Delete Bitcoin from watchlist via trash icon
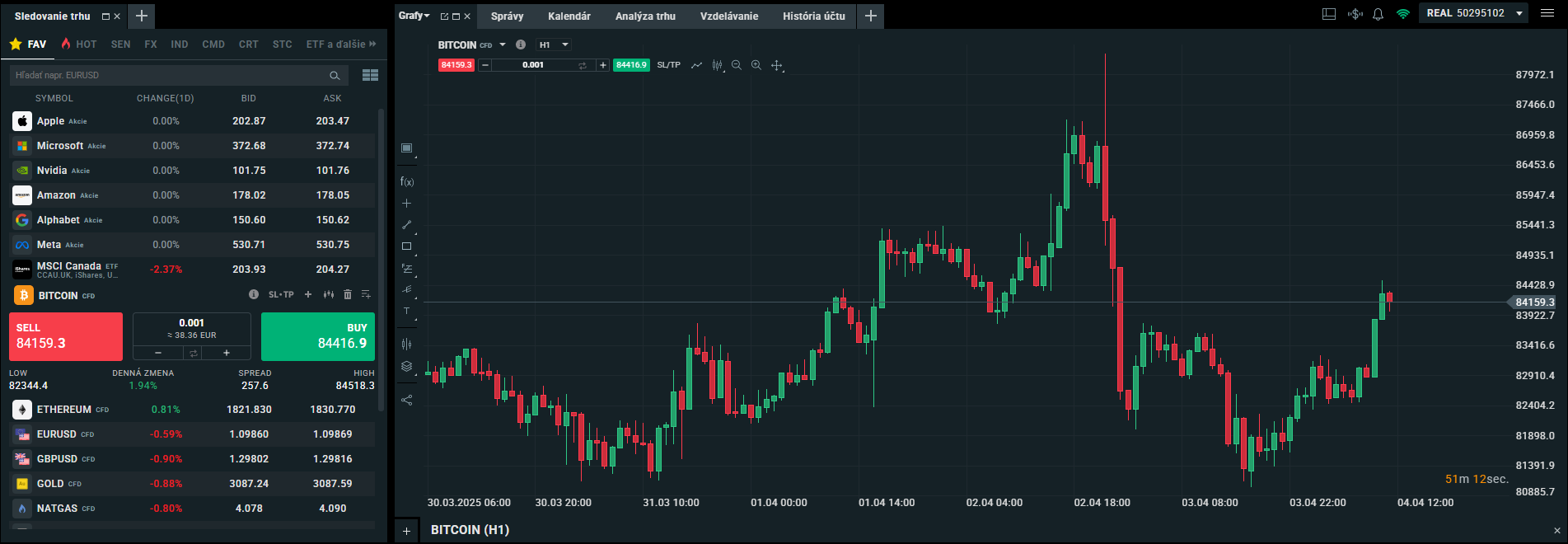This screenshot has height=544, width=1568. (347, 294)
